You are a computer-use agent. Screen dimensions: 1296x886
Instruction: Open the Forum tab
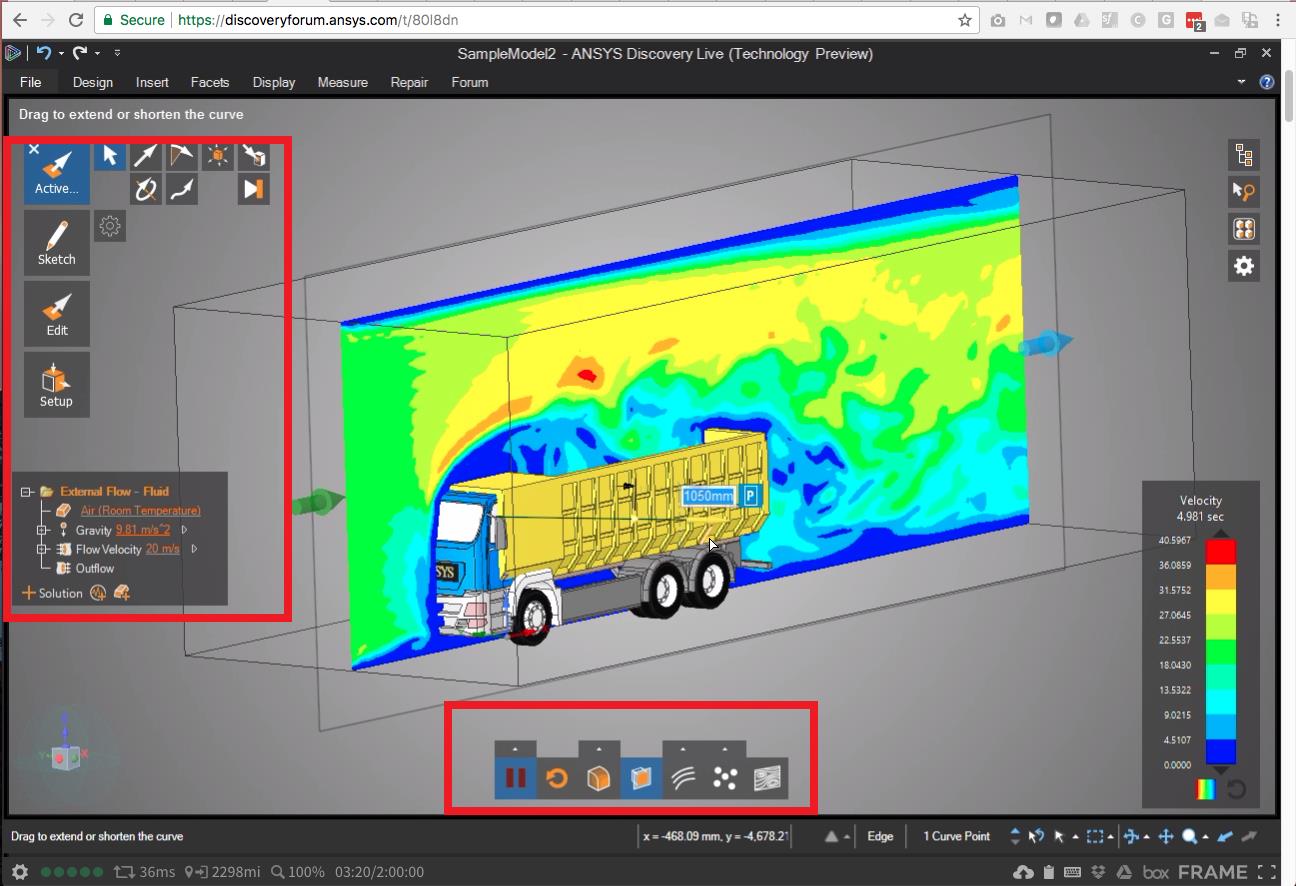[x=470, y=82]
